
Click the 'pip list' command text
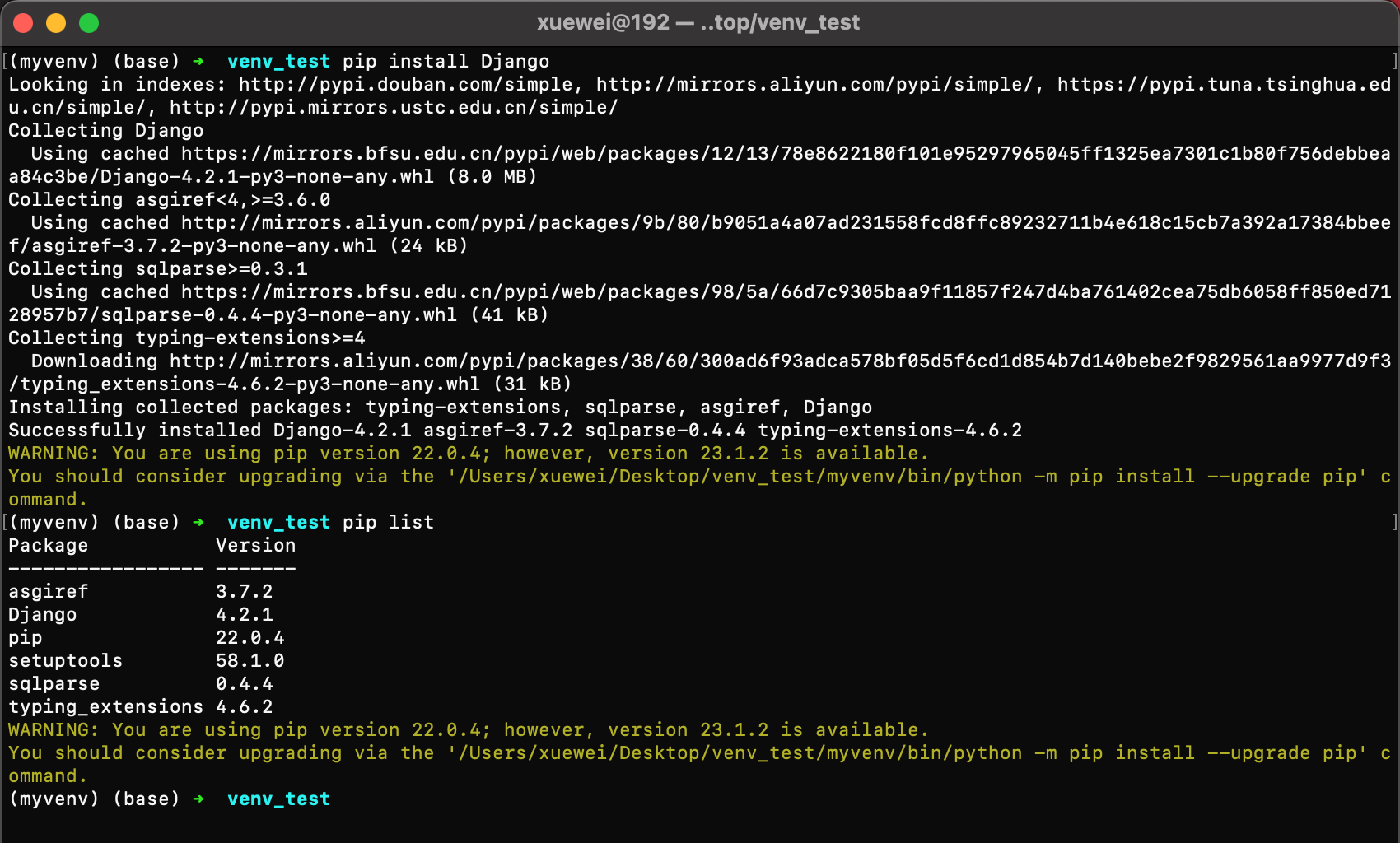[x=388, y=523]
